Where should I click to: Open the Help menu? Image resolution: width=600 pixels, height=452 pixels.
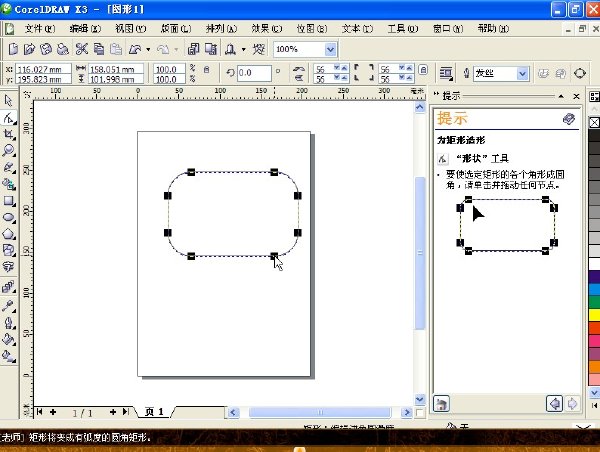[493, 29]
